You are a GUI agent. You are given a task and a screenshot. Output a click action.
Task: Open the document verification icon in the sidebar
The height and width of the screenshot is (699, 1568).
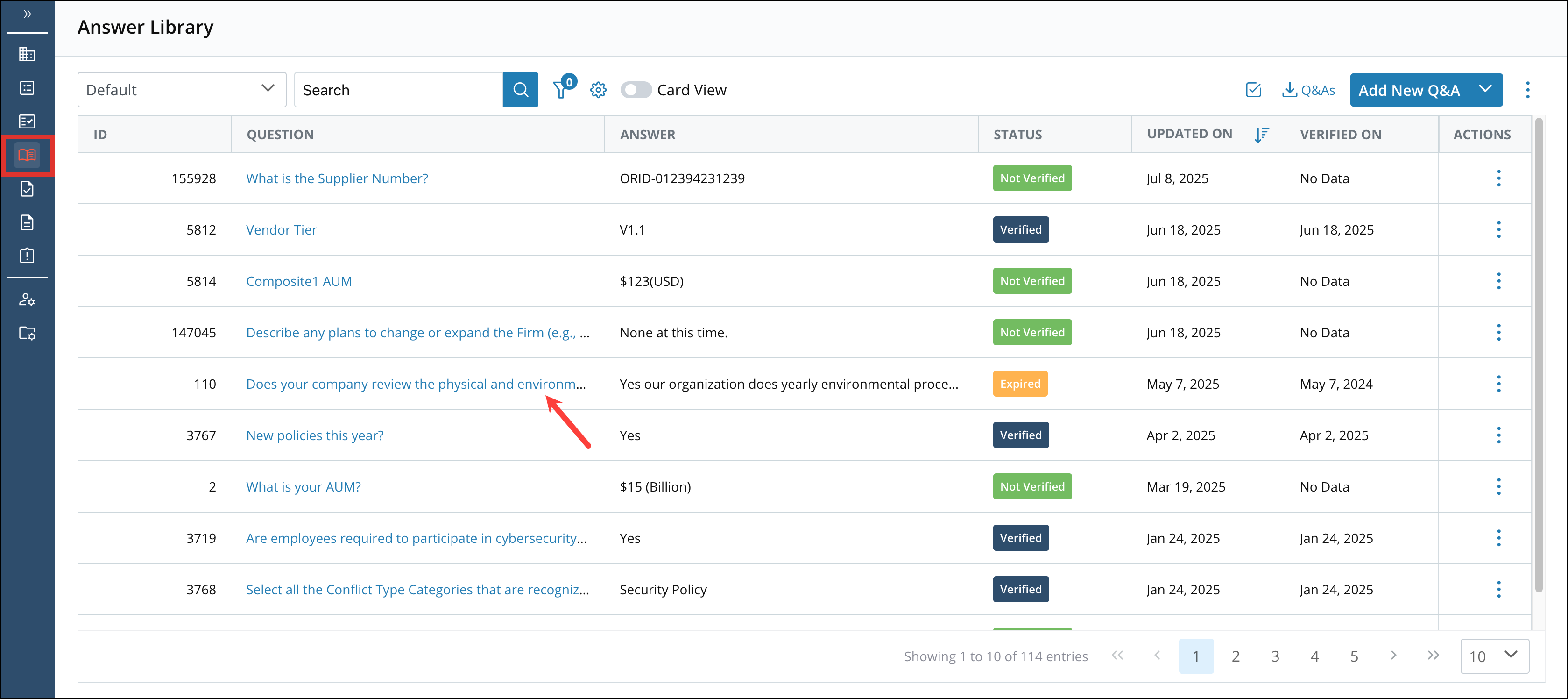(x=28, y=189)
